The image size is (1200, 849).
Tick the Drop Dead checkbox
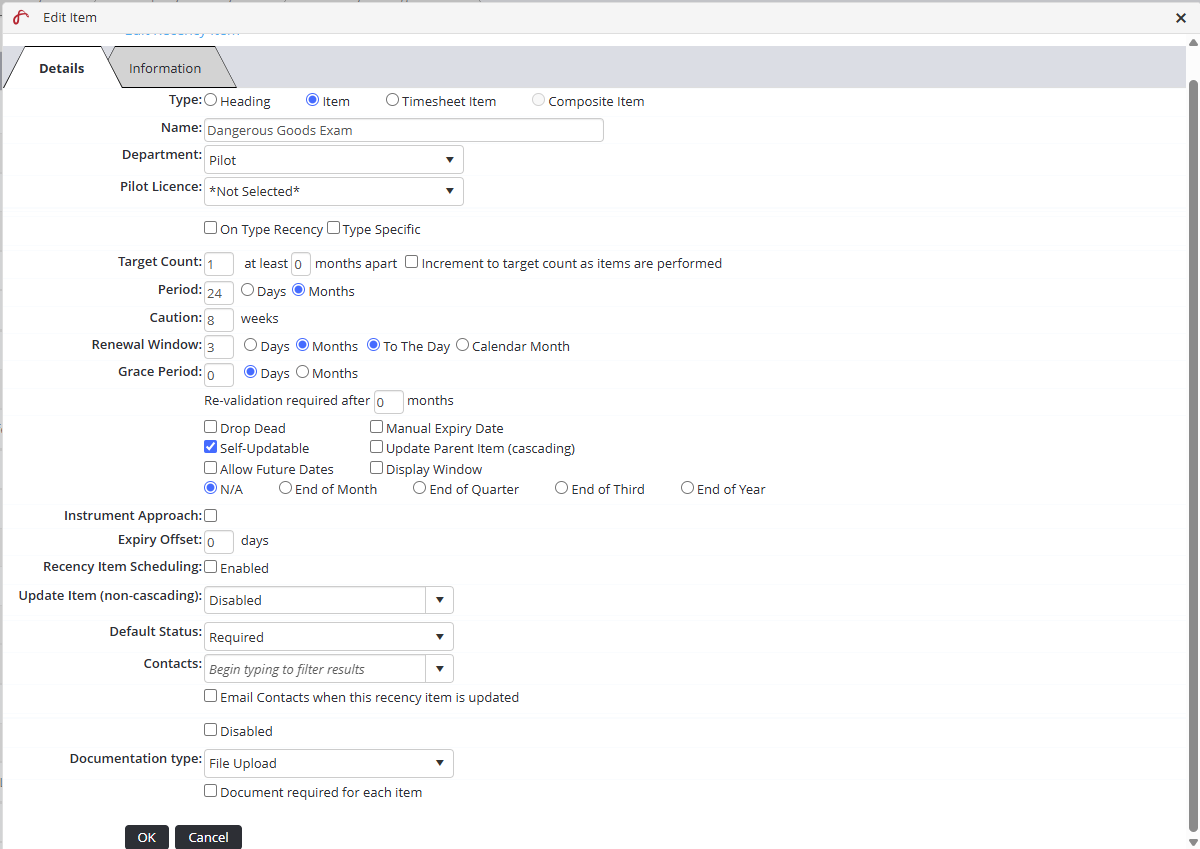coord(211,427)
